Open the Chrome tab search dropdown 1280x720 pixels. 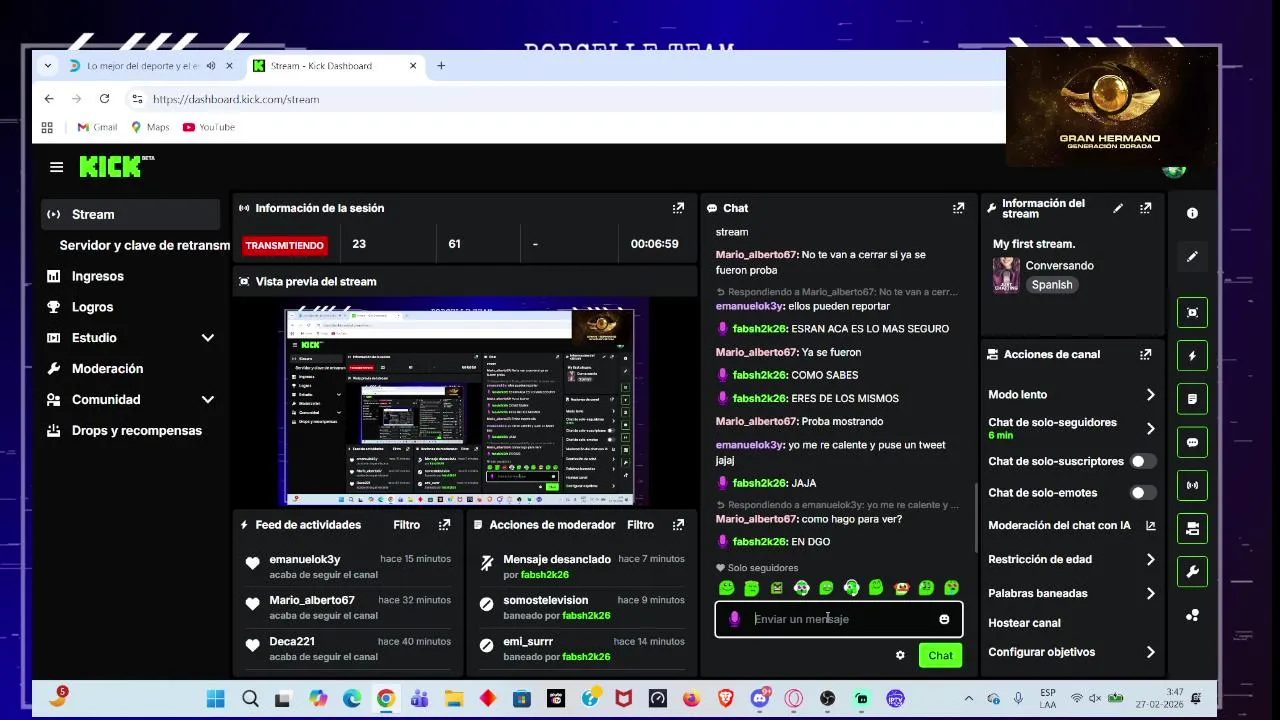[x=47, y=66]
